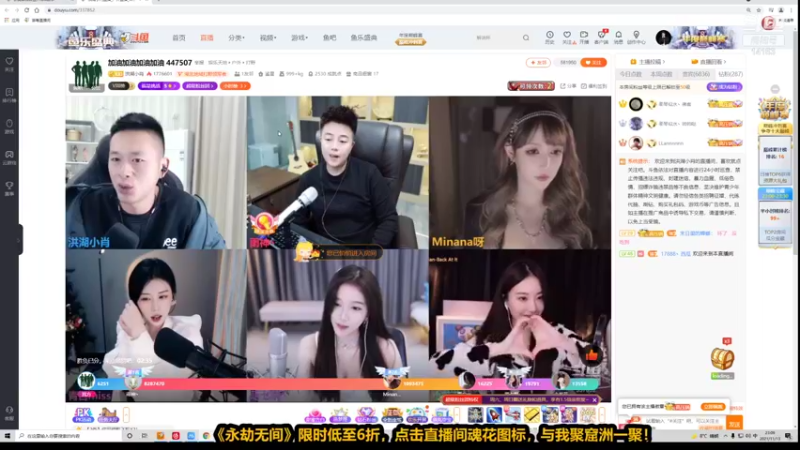Click the orange 关注 follow button

[593, 62]
